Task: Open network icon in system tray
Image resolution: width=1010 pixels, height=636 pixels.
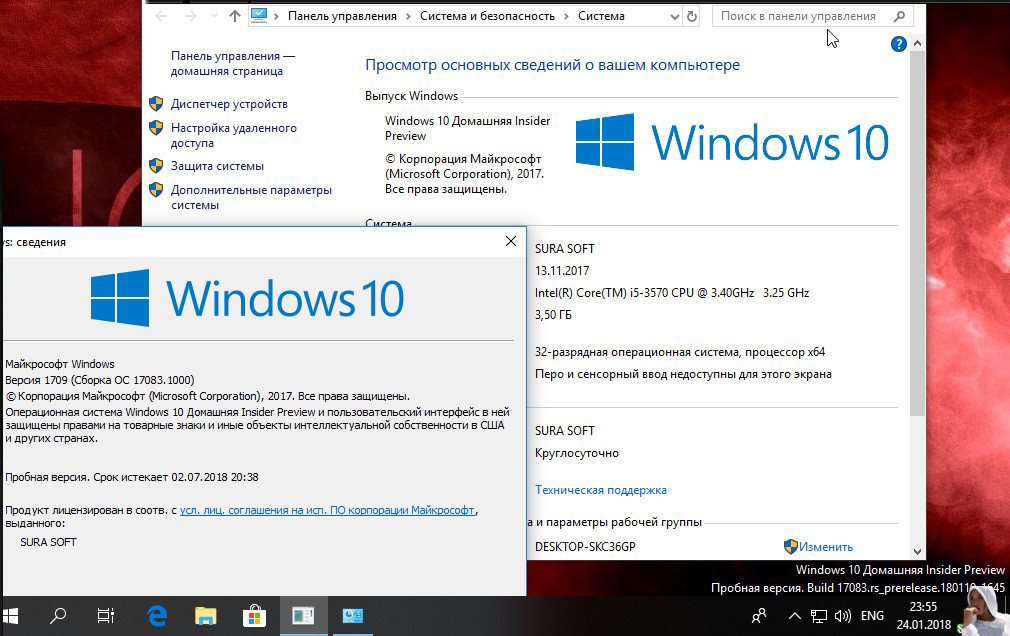Action: click(819, 617)
